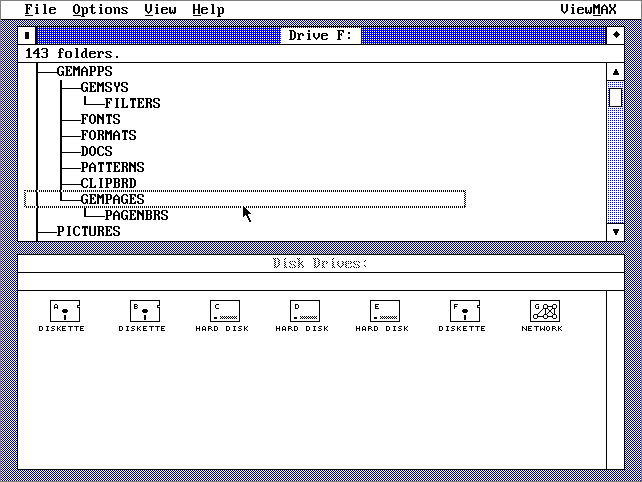
Task: Select the drive D hard disk icon
Action: [x=303, y=311]
